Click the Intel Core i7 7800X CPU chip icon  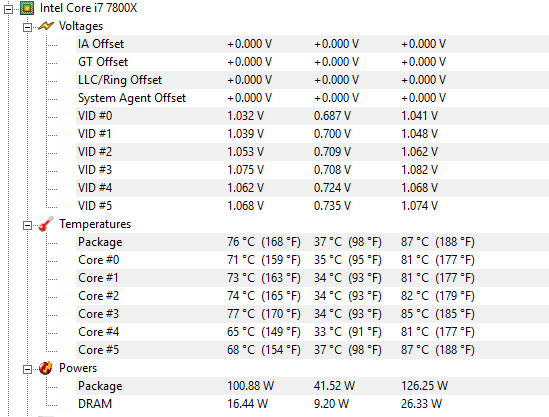[27, 8]
